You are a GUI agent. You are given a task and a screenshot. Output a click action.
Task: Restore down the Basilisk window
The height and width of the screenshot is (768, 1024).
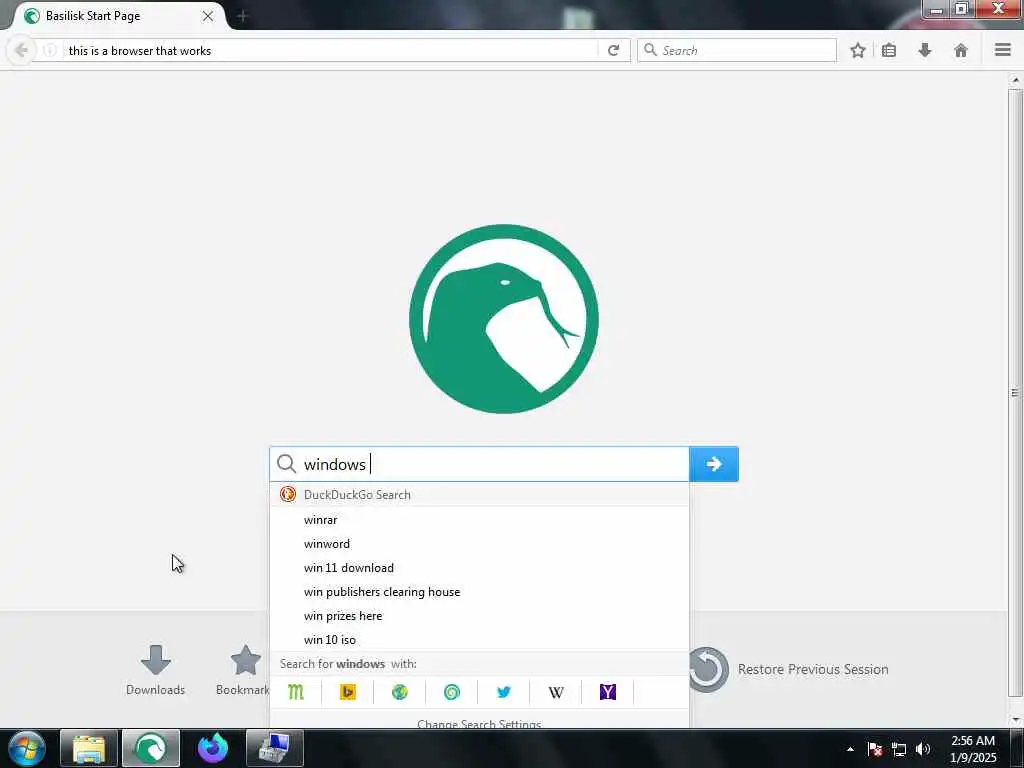pos(961,9)
